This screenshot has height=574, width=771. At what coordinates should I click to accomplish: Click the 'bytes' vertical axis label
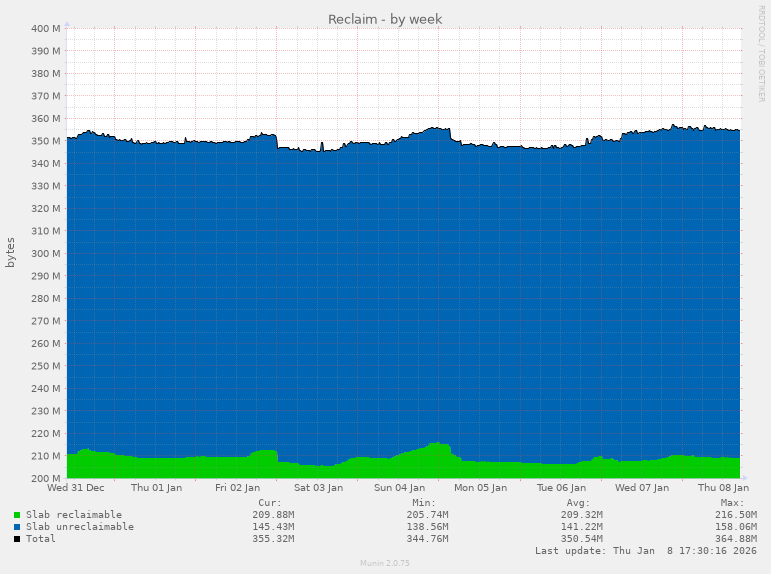click(11, 252)
